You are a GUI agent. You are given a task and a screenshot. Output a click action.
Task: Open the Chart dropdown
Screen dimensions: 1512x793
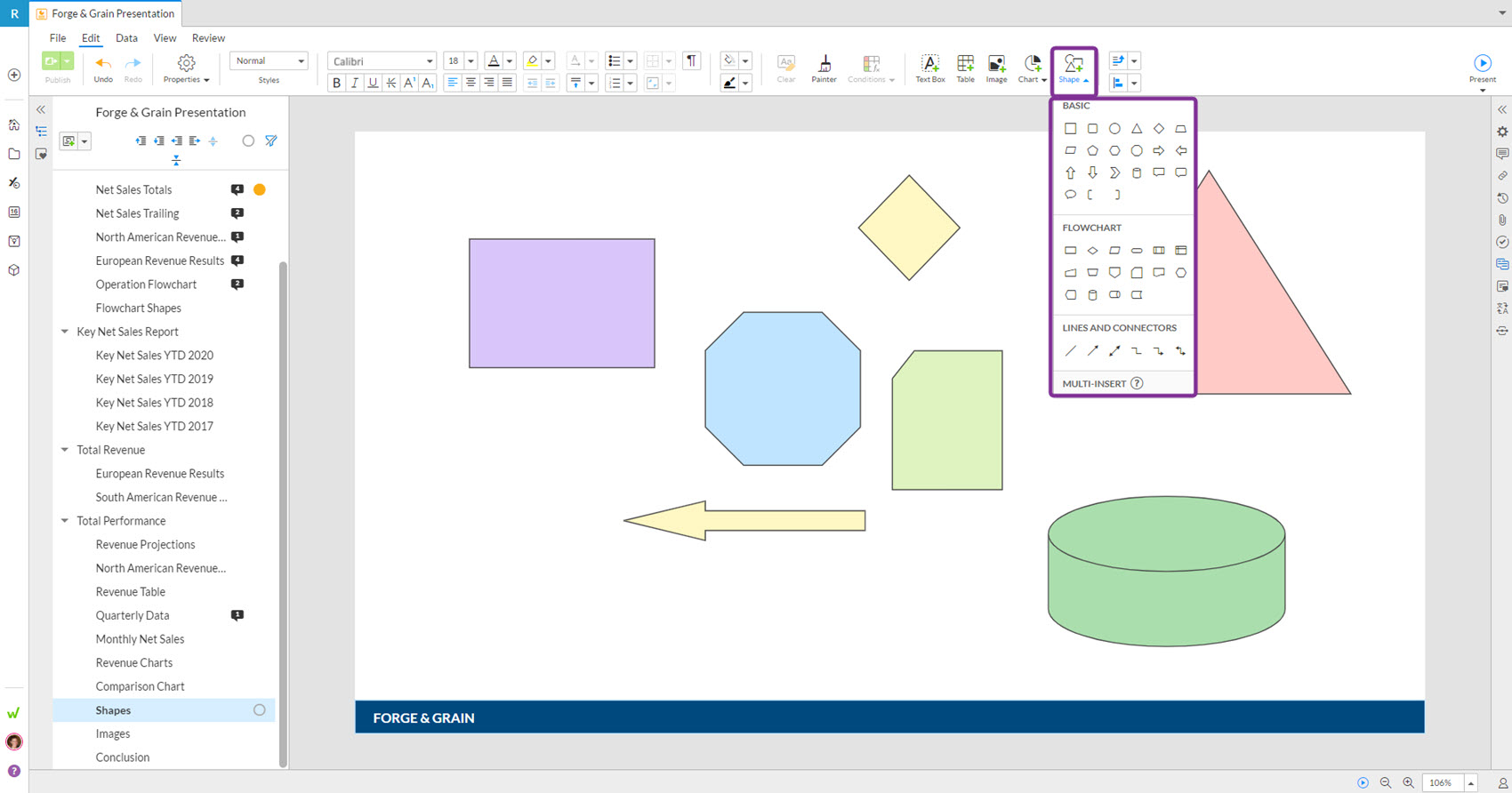(x=1032, y=68)
